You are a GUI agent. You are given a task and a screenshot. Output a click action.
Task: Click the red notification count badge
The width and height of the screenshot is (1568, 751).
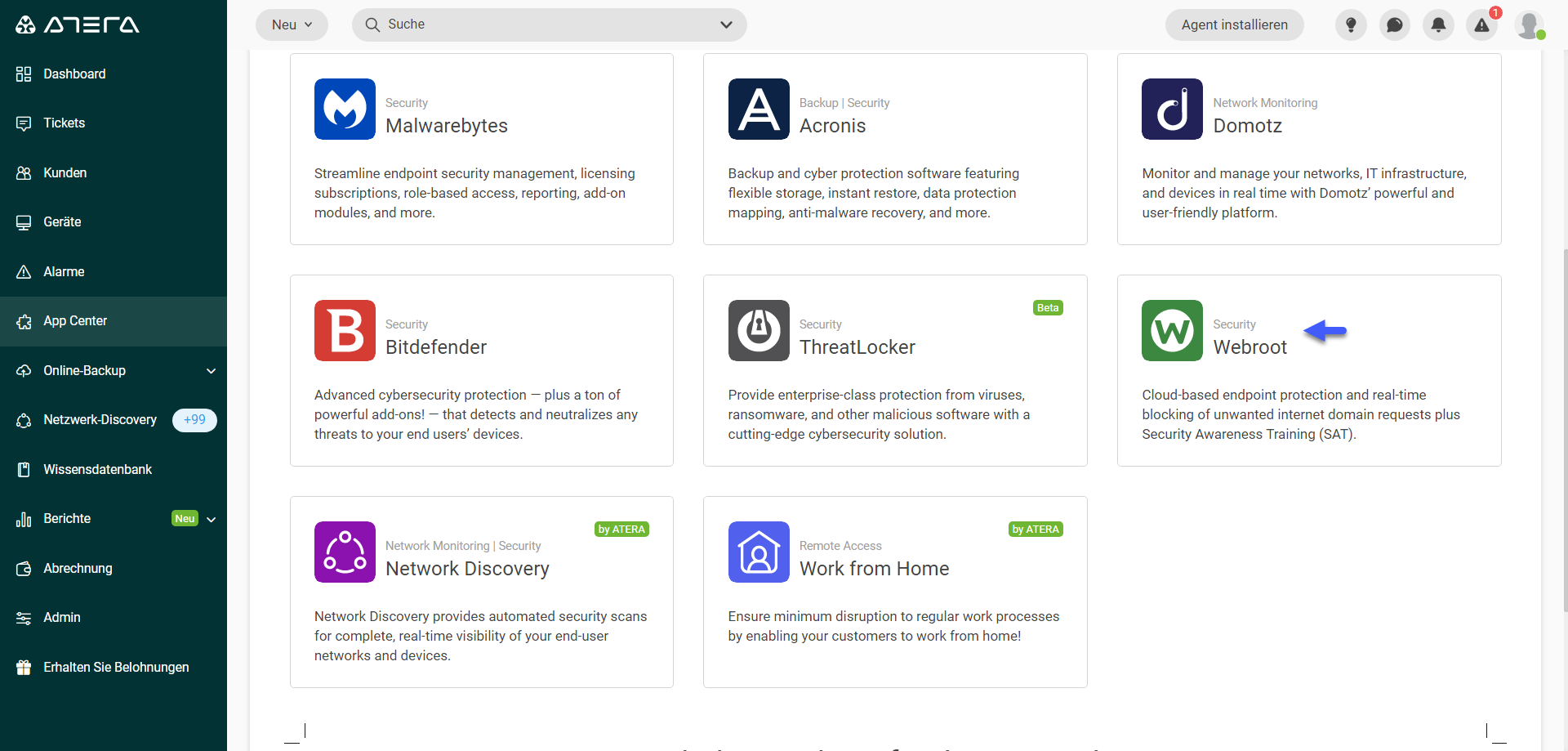click(x=1495, y=13)
